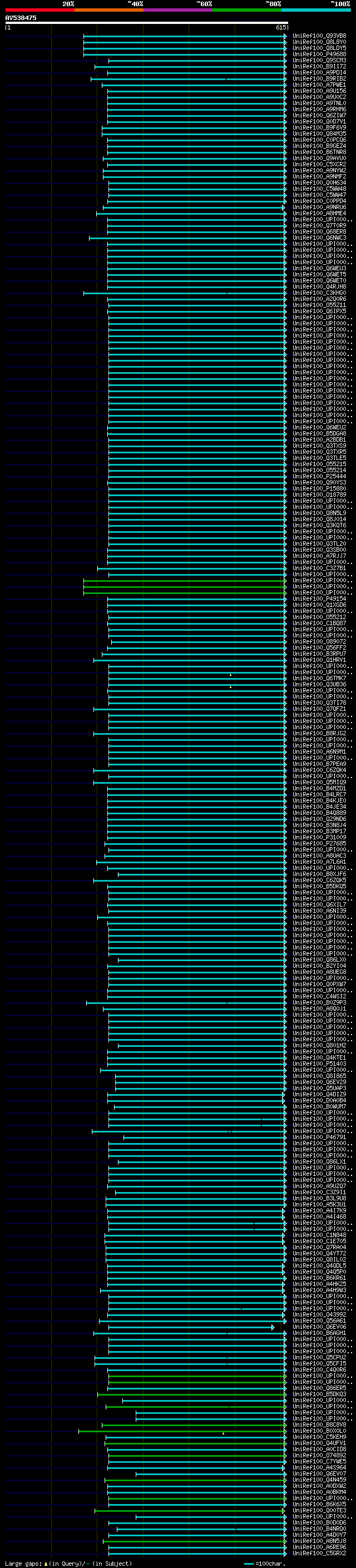Choose hit UniRef100_Q7T0R9
The width and height of the screenshot is (356, 1568).
pos(319,226)
